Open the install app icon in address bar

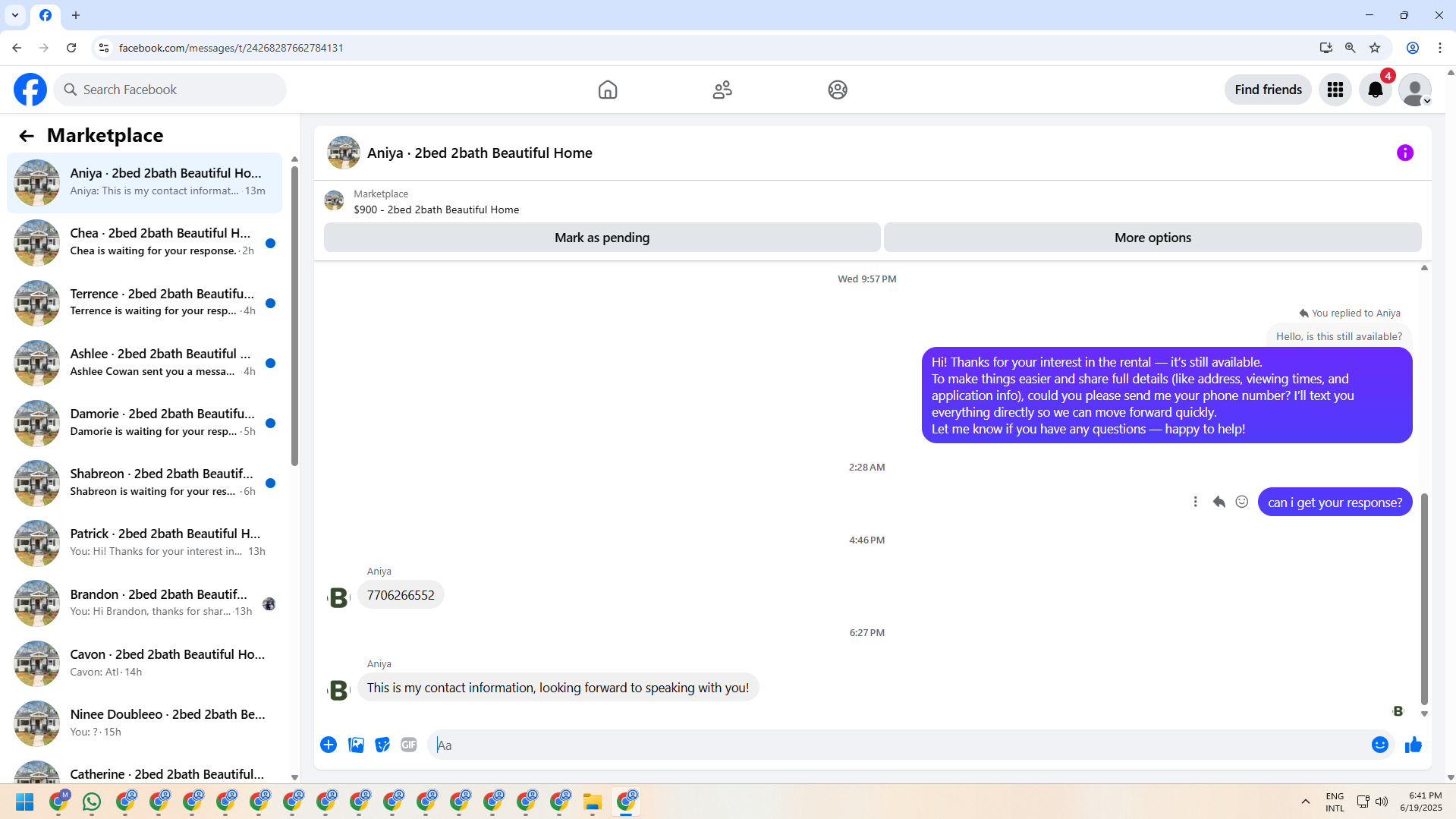[1326, 48]
